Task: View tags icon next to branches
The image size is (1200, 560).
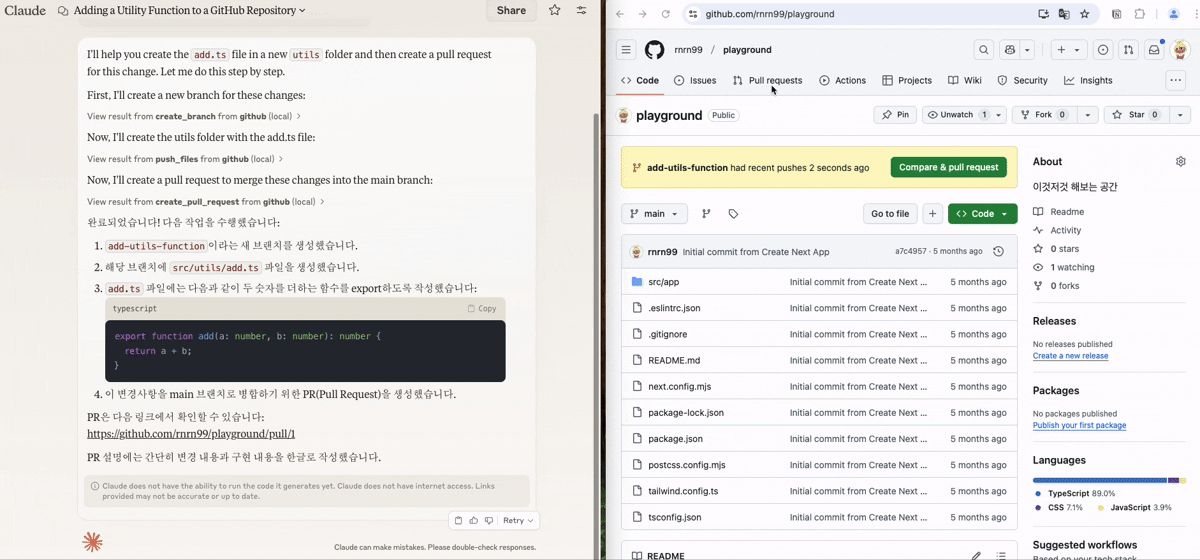Action: [x=733, y=213]
